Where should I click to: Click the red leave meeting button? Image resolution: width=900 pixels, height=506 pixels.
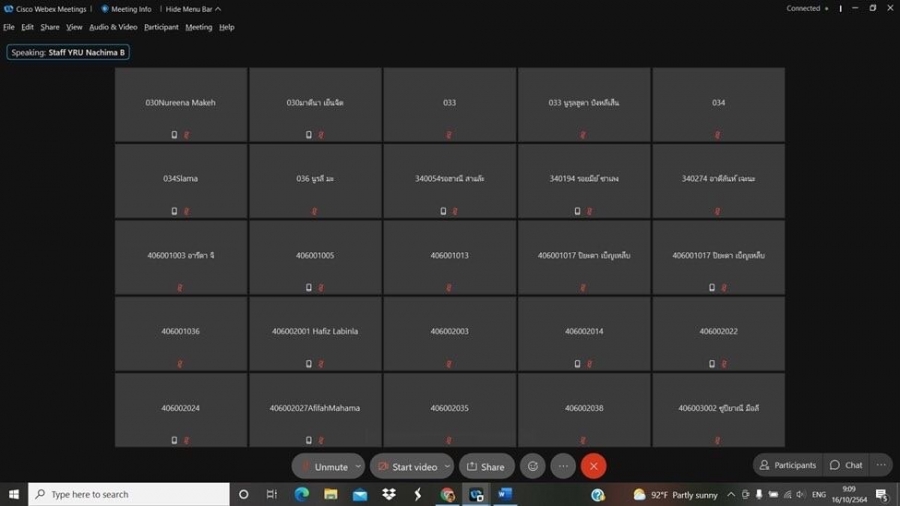click(593, 466)
